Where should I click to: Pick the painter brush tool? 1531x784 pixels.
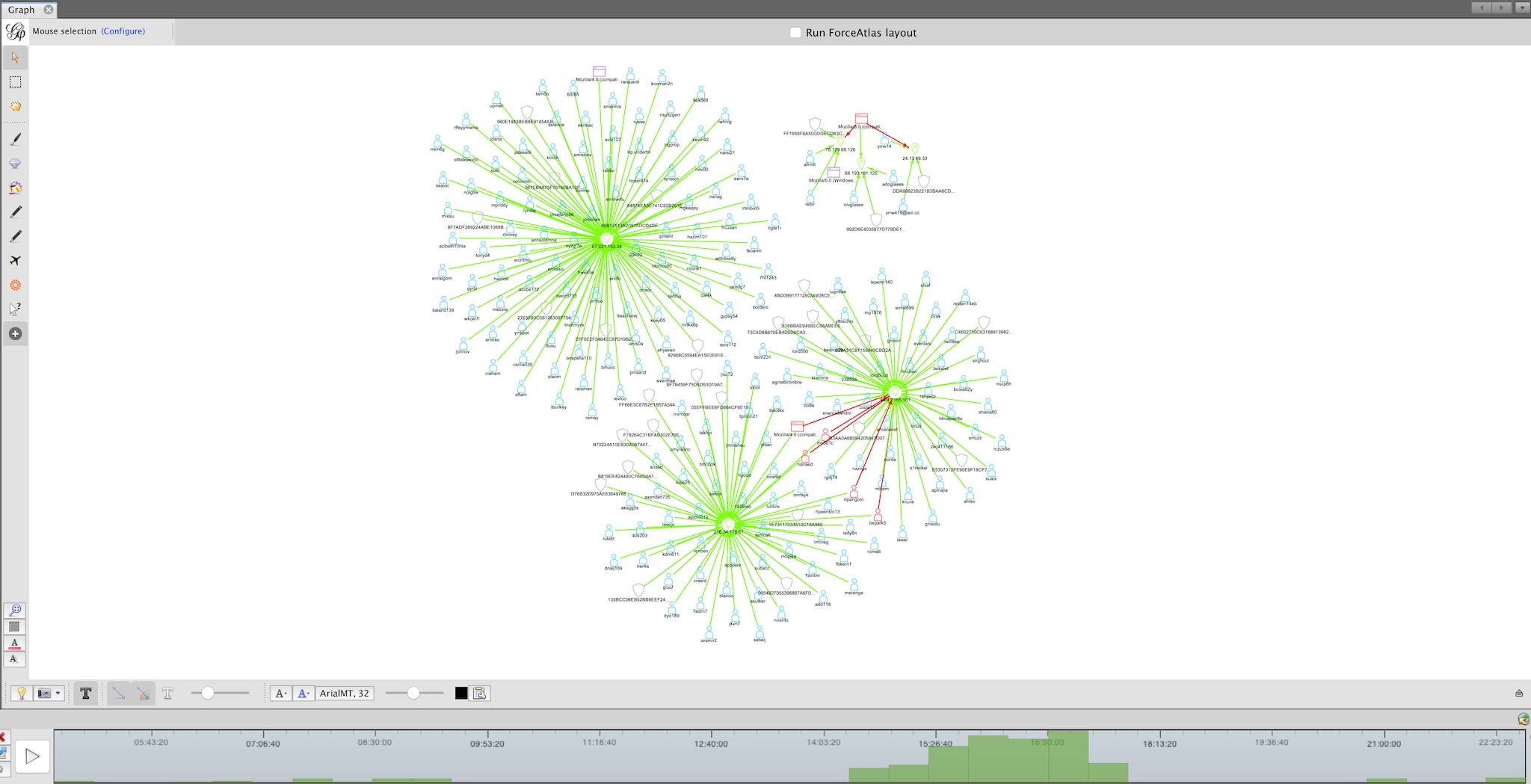(15, 138)
